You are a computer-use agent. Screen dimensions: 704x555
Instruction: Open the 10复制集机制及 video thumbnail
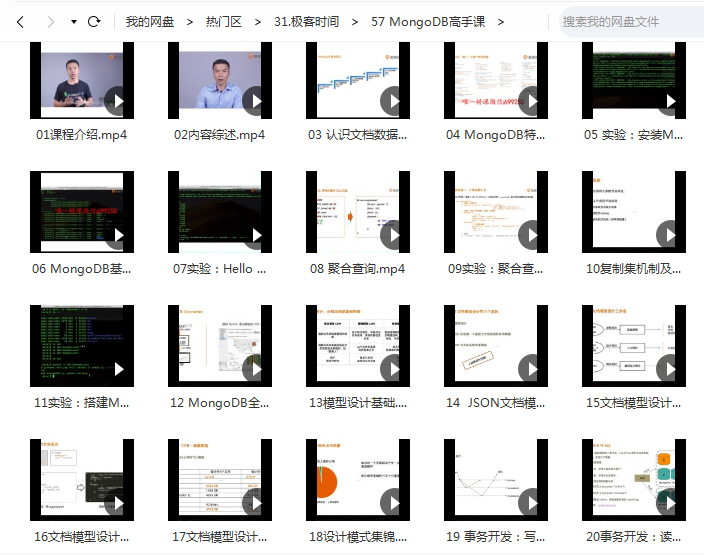[x=634, y=212]
